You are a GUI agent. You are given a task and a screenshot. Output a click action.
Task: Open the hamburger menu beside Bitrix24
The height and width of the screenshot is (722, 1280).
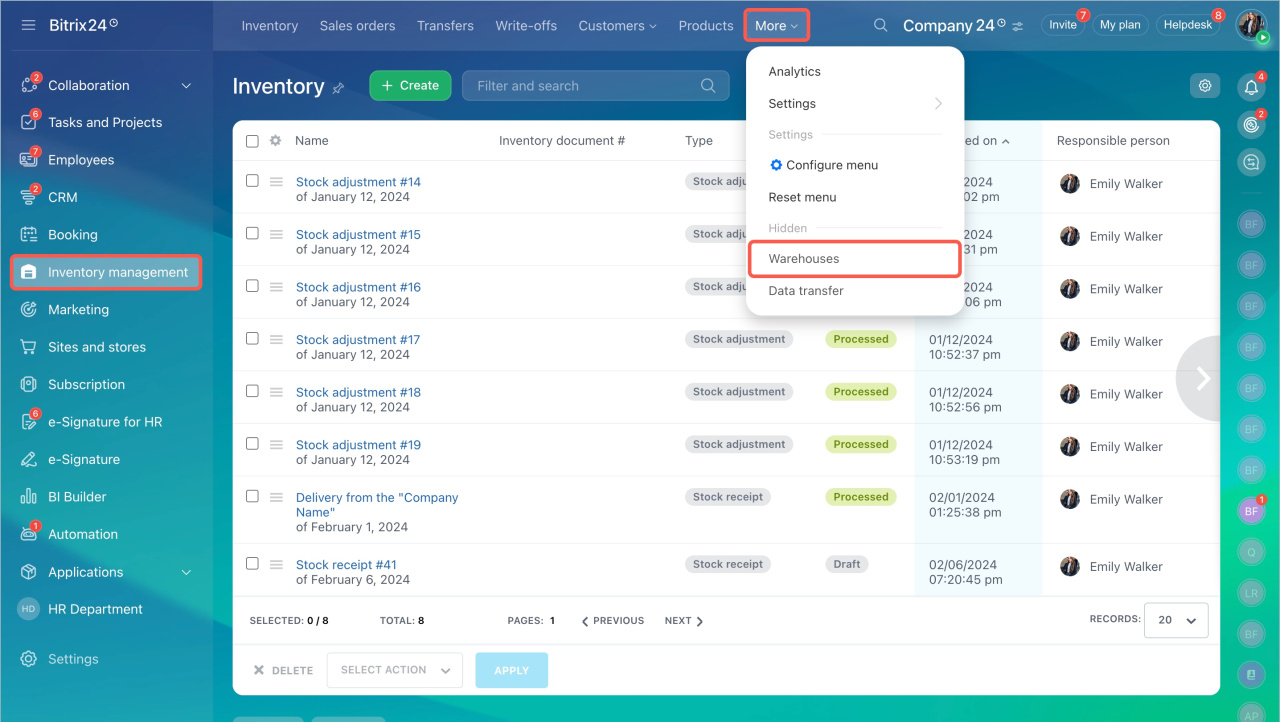pyautogui.click(x=28, y=24)
